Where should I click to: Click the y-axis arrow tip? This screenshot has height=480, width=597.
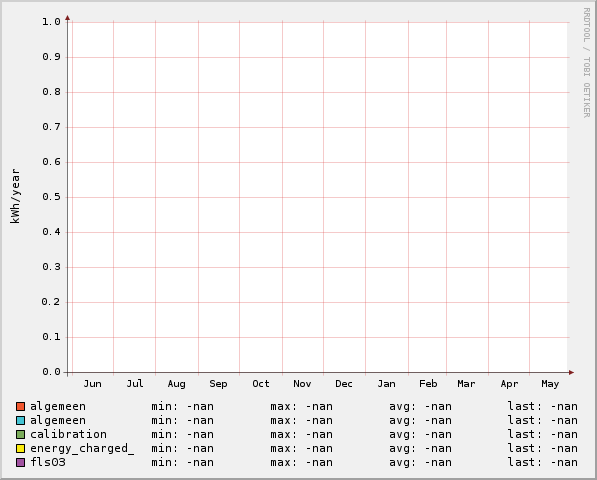click(x=67, y=18)
